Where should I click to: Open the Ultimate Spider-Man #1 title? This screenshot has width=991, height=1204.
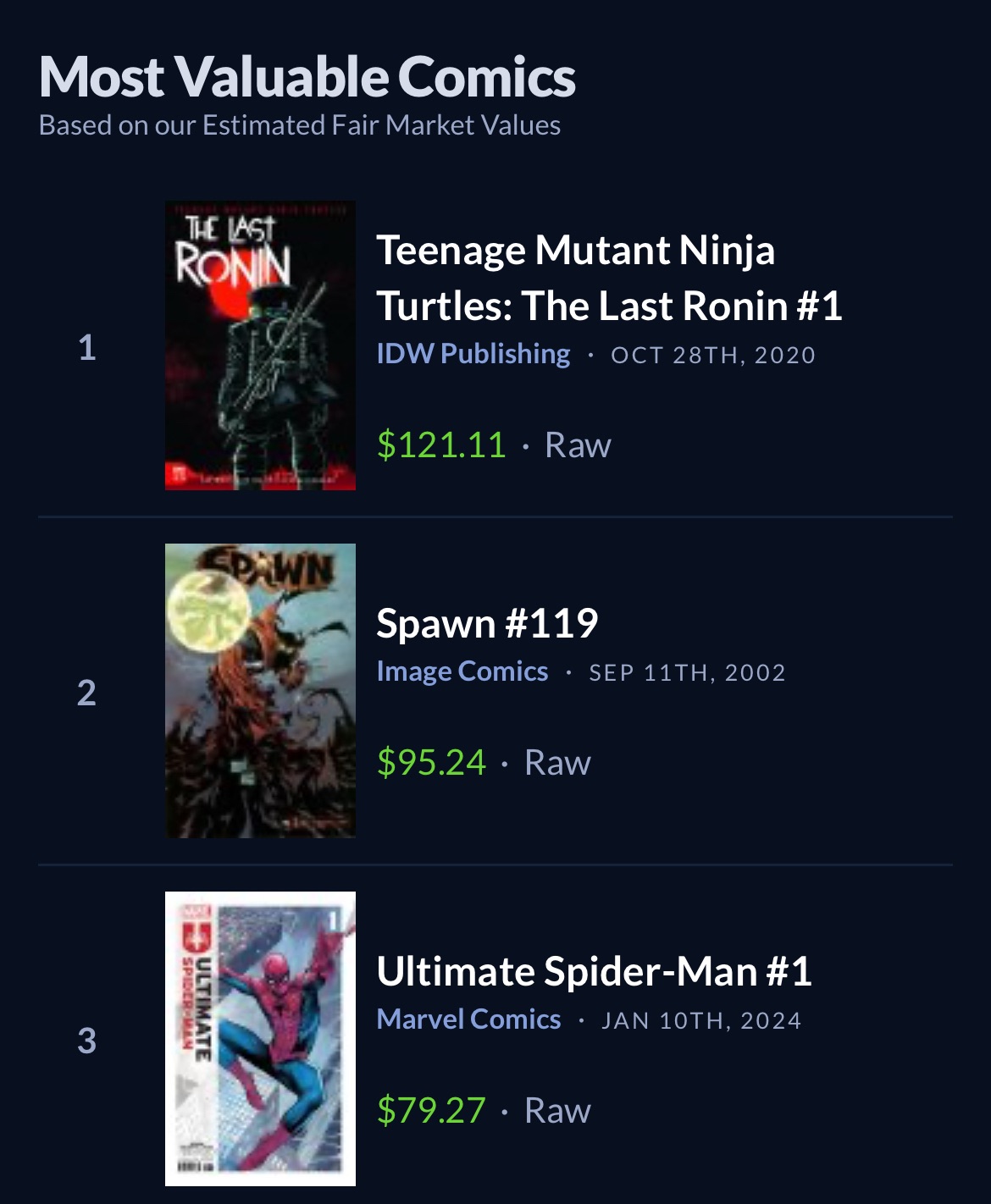(x=594, y=971)
